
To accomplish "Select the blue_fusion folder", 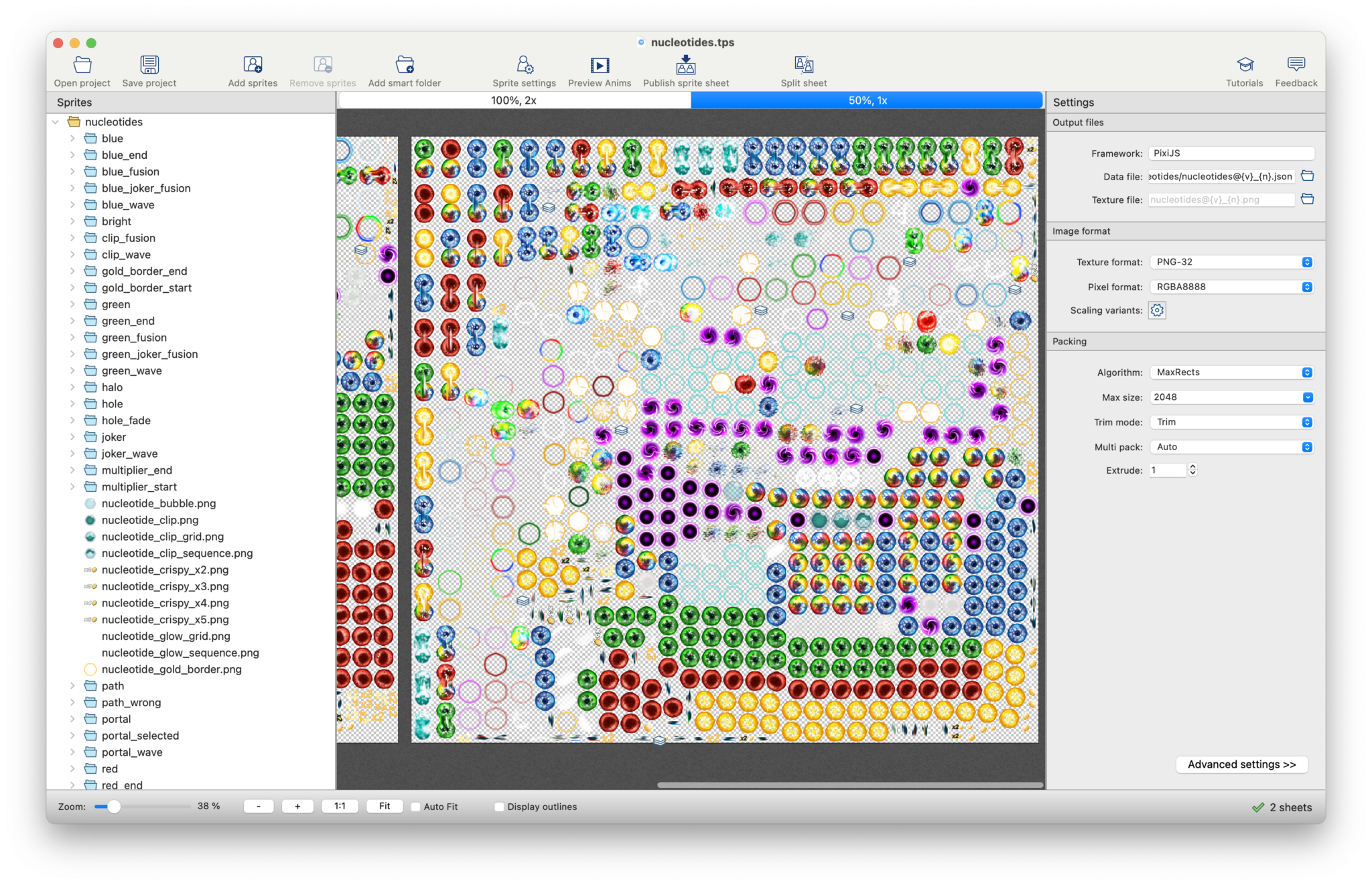I will [131, 172].
